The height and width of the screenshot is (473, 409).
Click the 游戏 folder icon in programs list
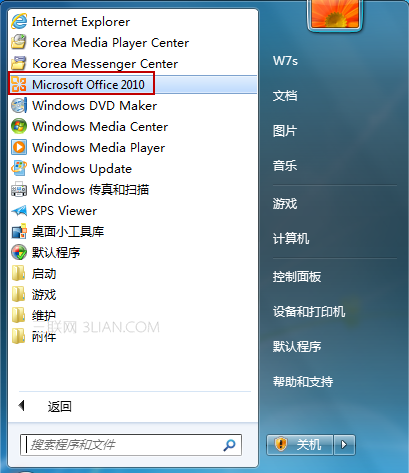pos(19,294)
